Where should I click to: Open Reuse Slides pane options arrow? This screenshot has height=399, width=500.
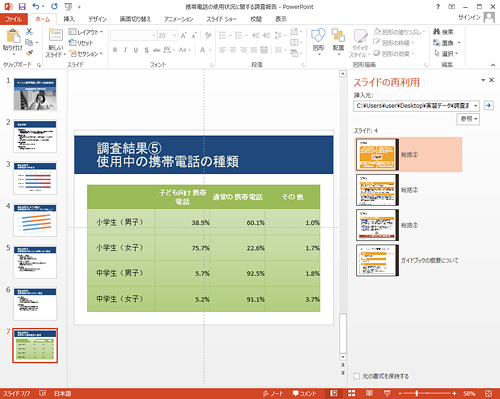click(x=483, y=80)
